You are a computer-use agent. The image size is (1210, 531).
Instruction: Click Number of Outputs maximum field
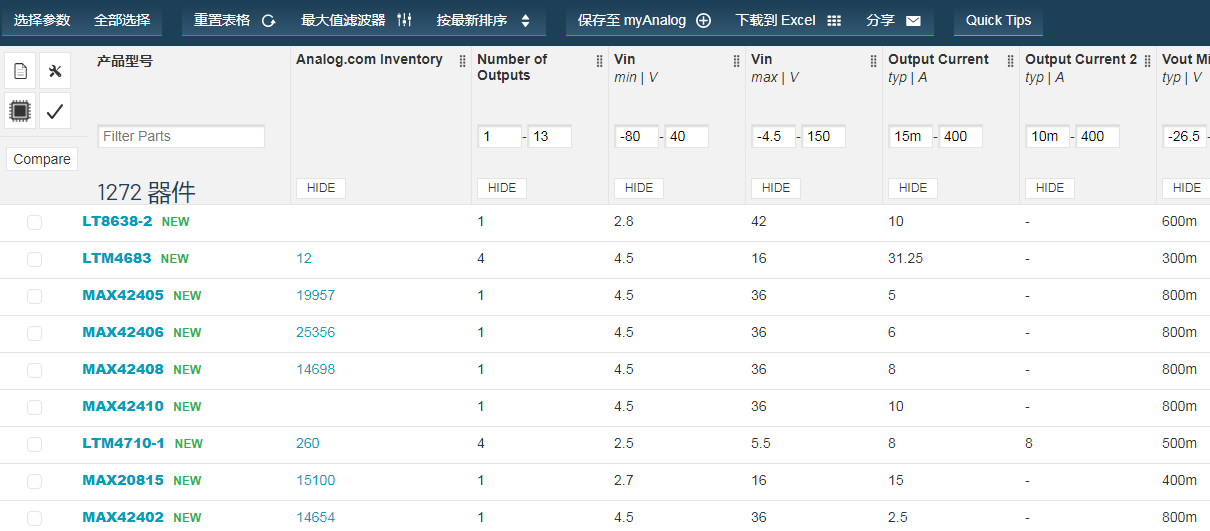(x=550, y=136)
